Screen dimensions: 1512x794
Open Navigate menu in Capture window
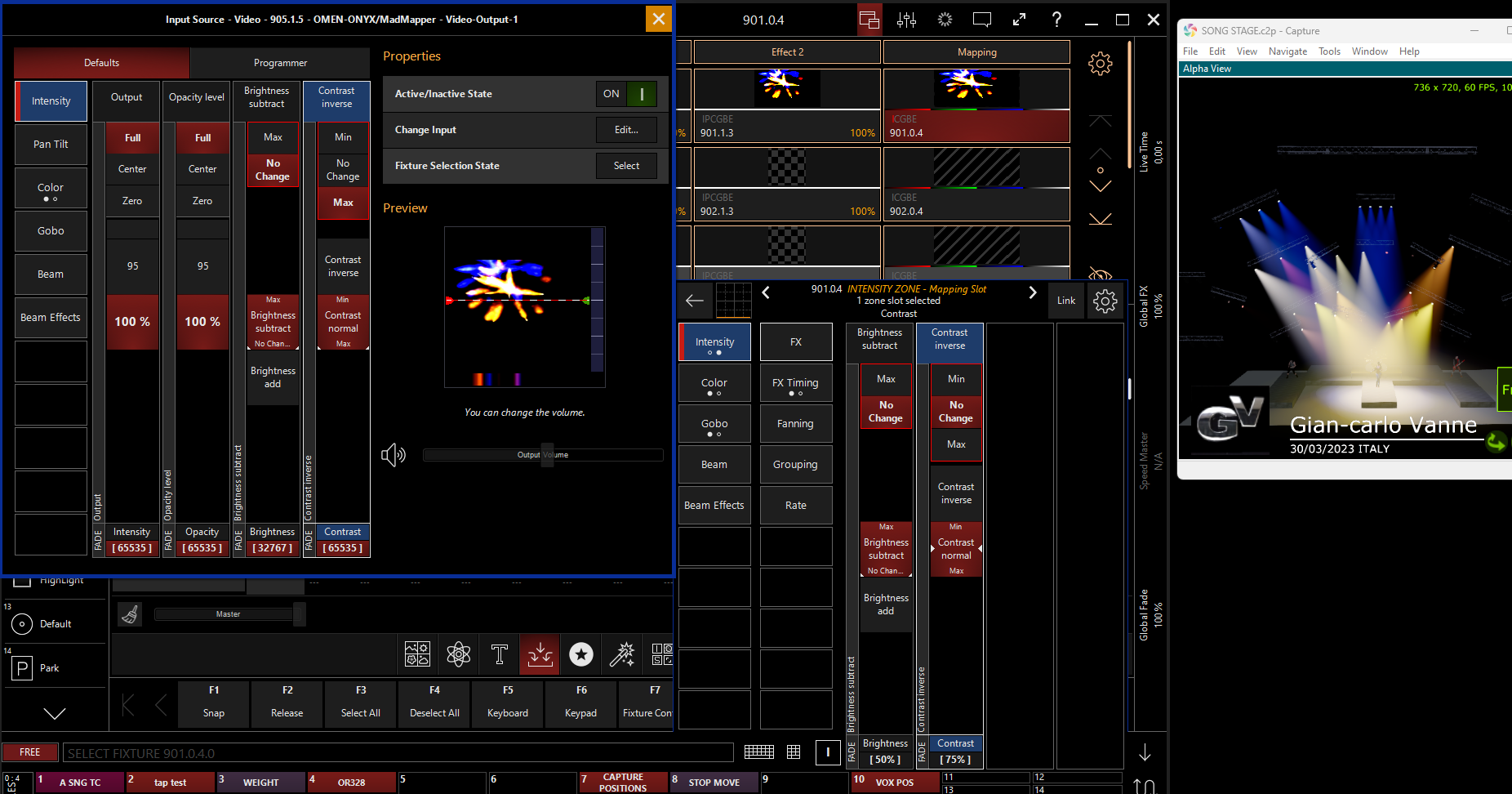coord(1287,51)
